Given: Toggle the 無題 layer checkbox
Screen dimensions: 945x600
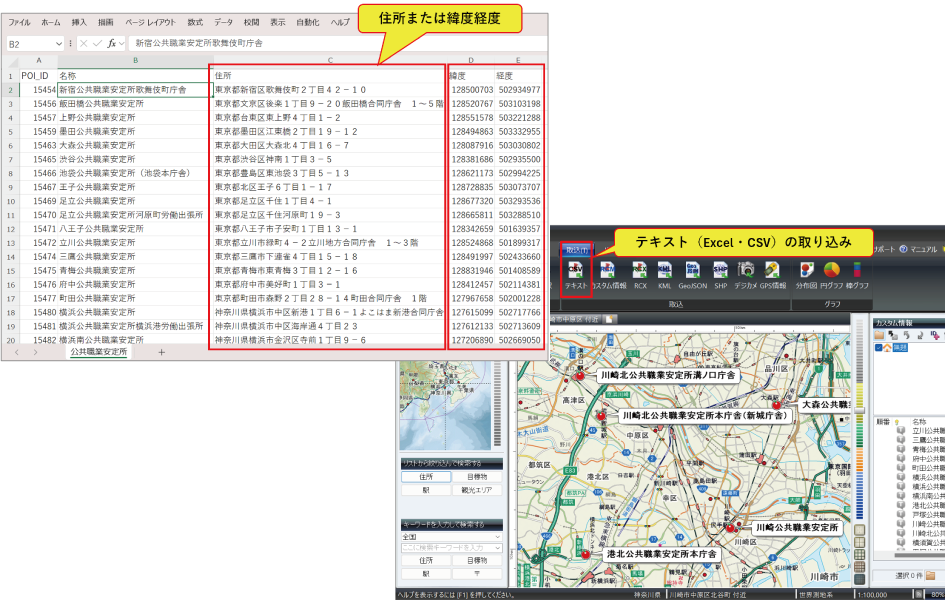Looking at the screenshot, I should tap(879, 348).
